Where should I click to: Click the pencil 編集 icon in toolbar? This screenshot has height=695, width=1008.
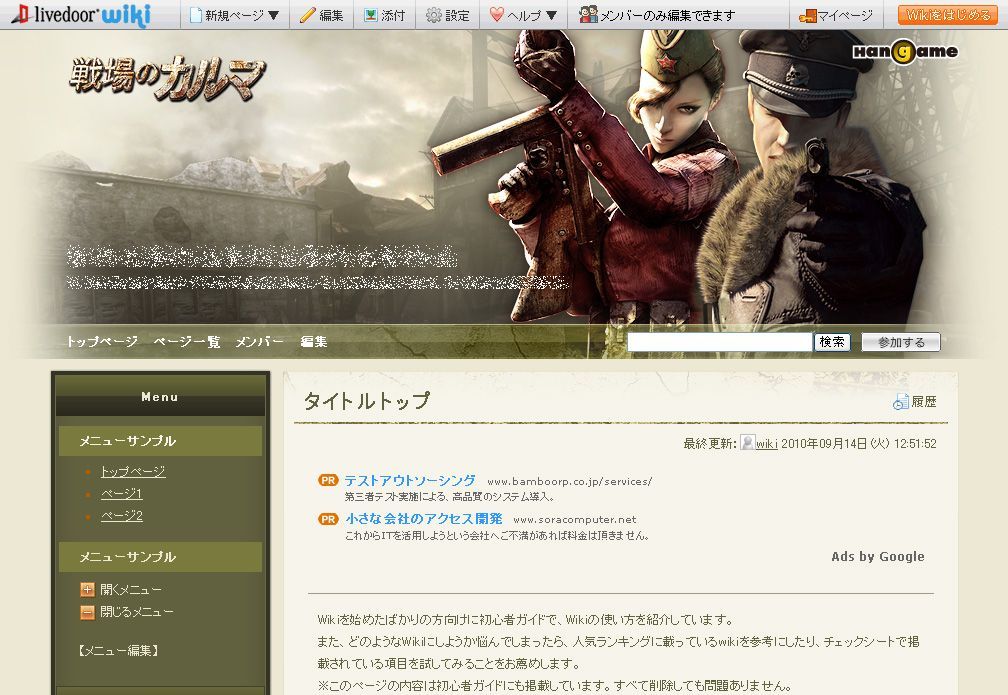pyautogui.click(x=308, y=15)
